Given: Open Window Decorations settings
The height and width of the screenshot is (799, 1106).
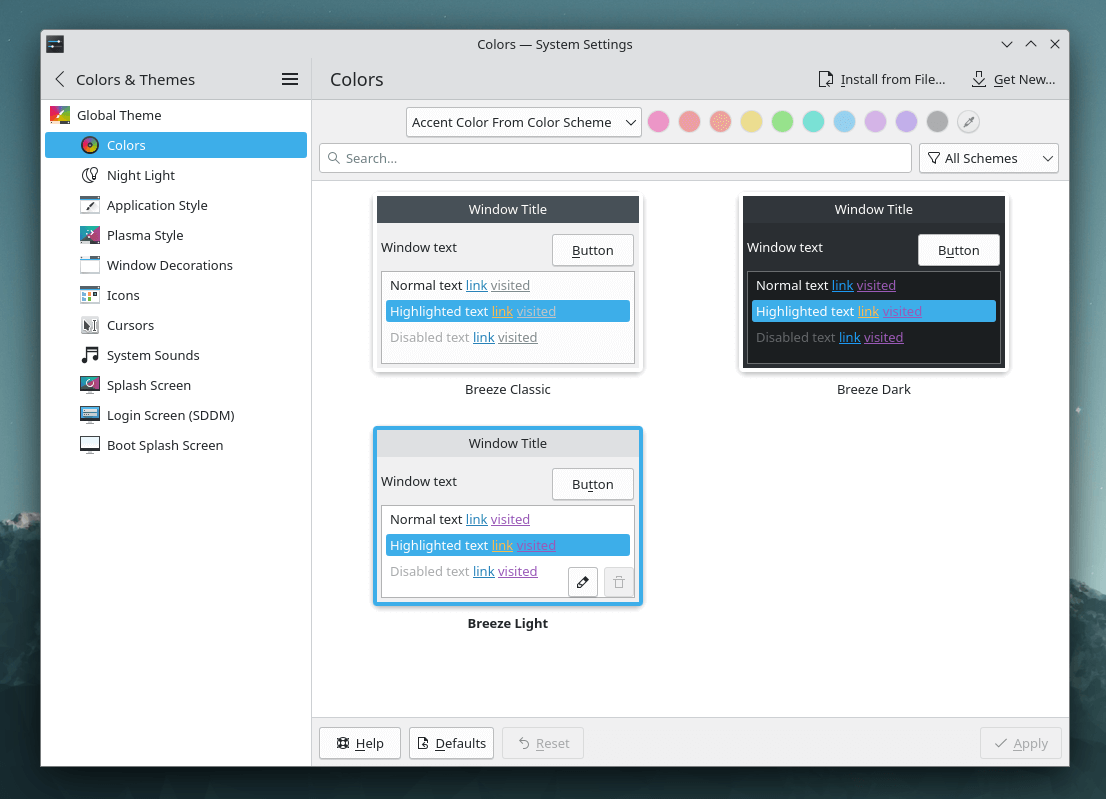Looking at the screenshot, I should click(167, 265).
